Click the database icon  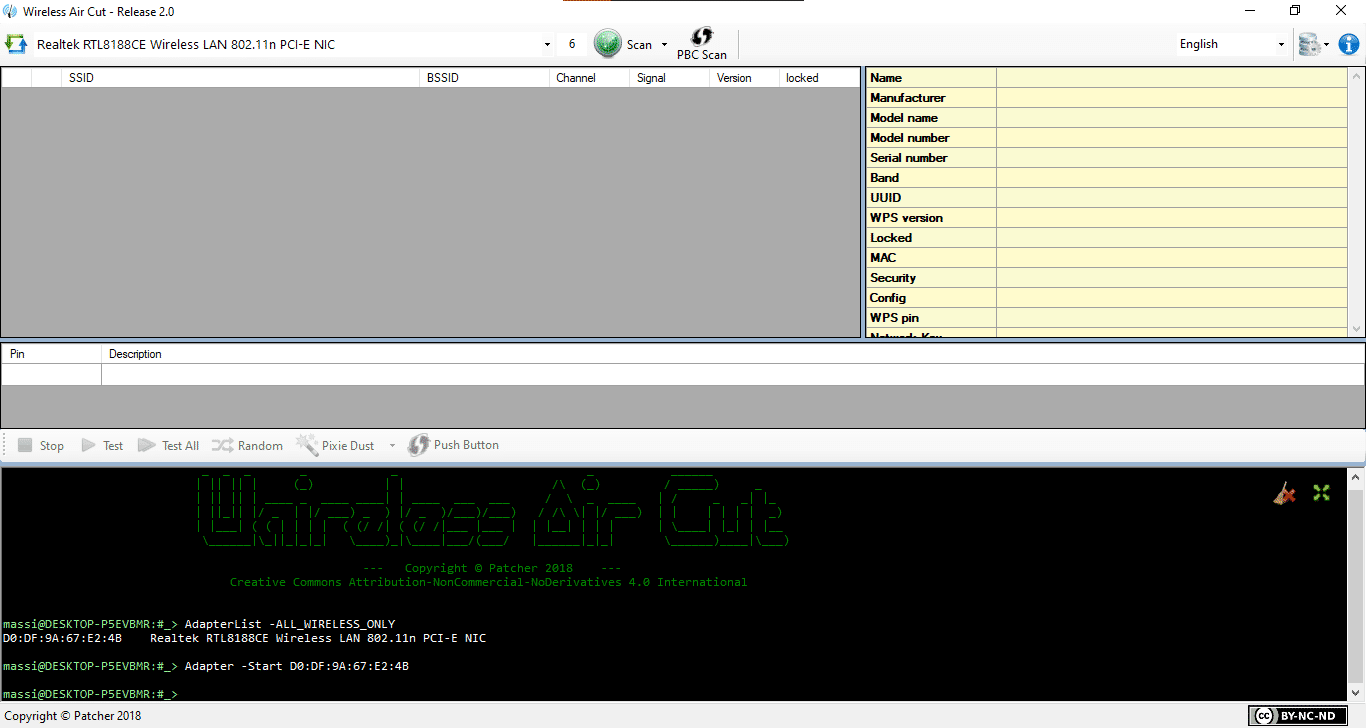click(1309, 44)
